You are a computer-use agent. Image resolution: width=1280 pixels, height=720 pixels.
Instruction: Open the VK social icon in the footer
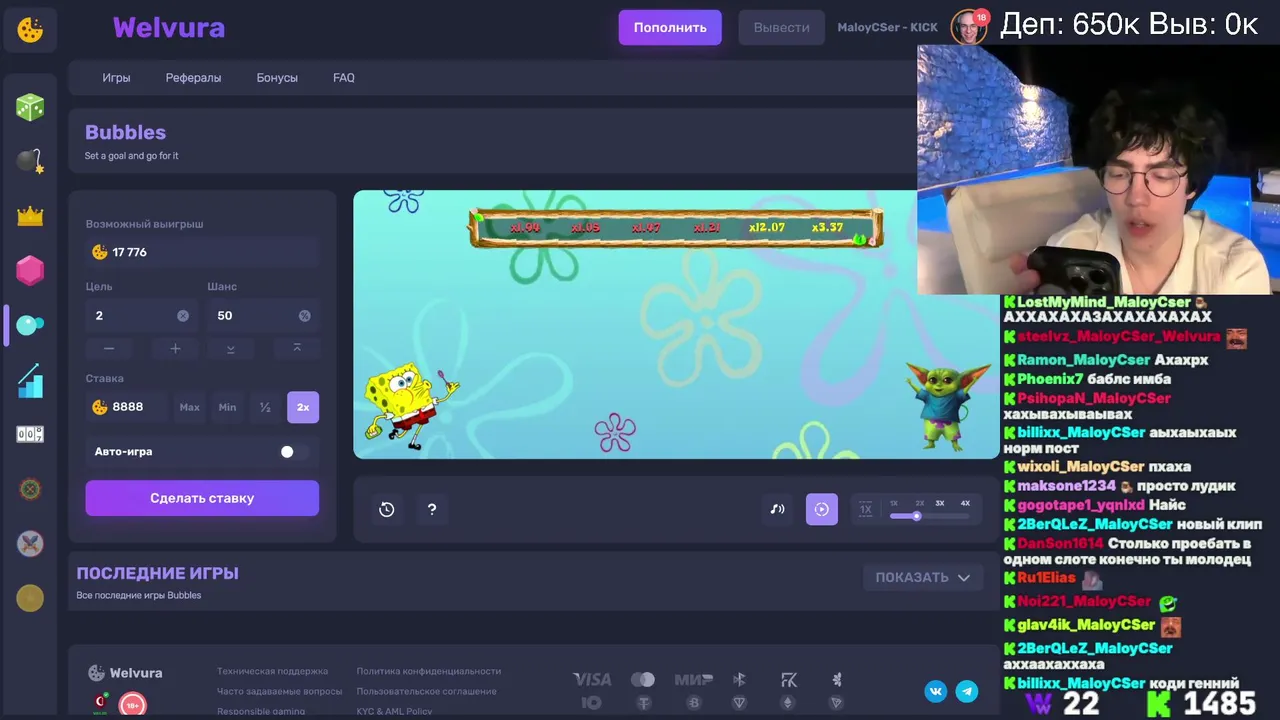(x=936, y=691)
